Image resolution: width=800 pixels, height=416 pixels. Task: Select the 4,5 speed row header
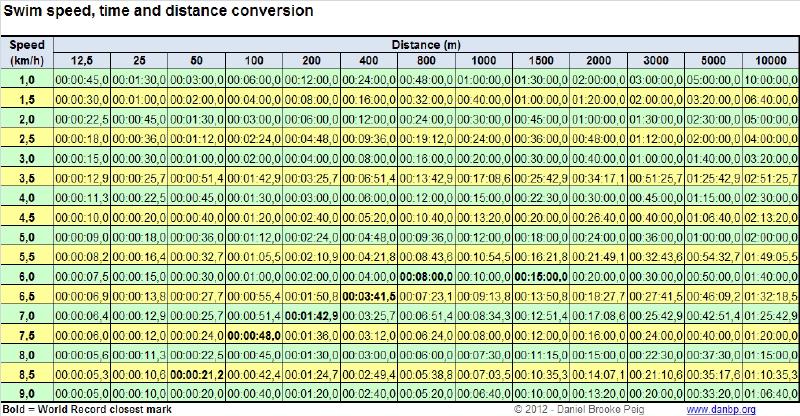[27, 217]
